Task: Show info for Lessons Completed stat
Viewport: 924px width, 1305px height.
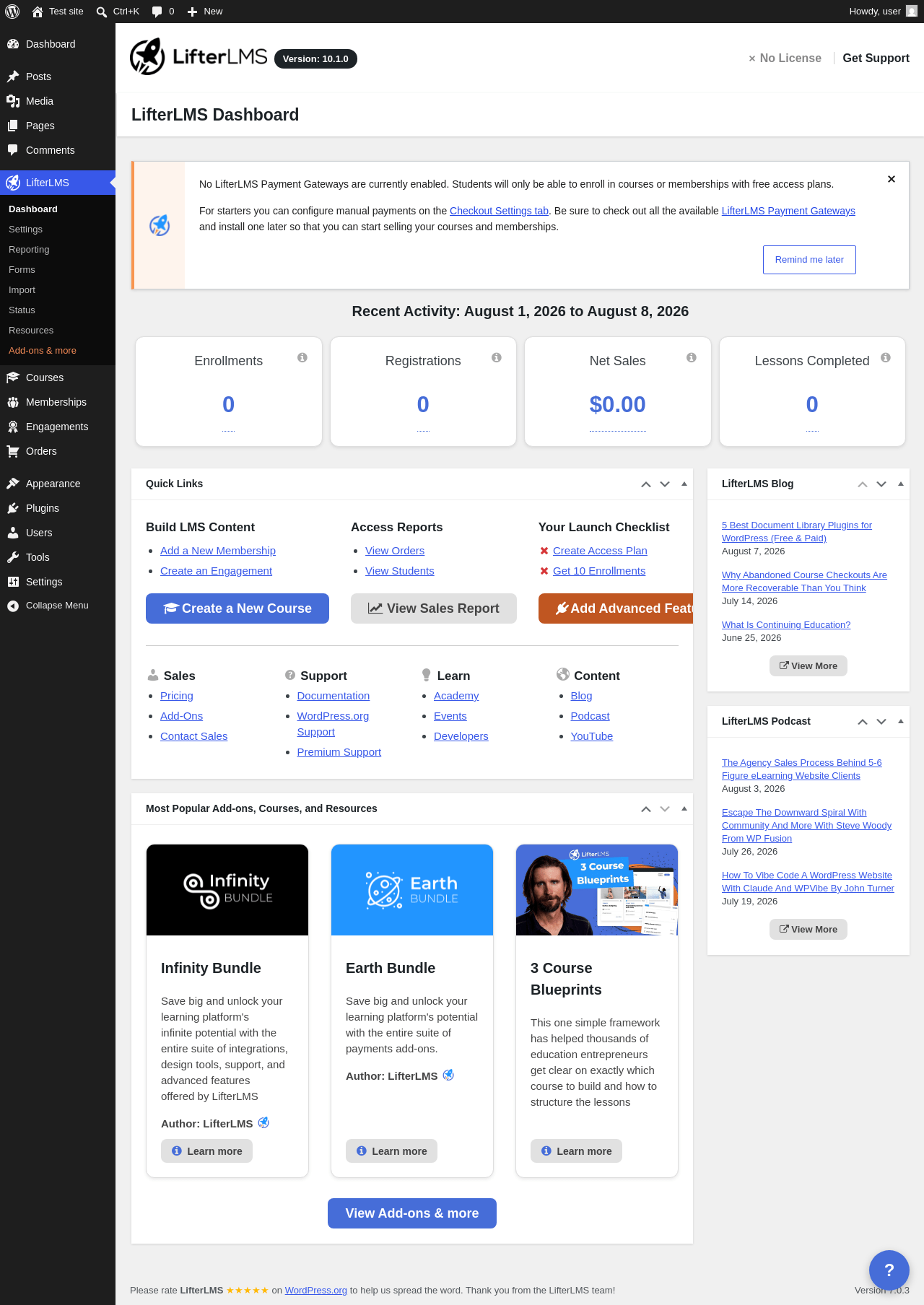Action: pos(886,357)
